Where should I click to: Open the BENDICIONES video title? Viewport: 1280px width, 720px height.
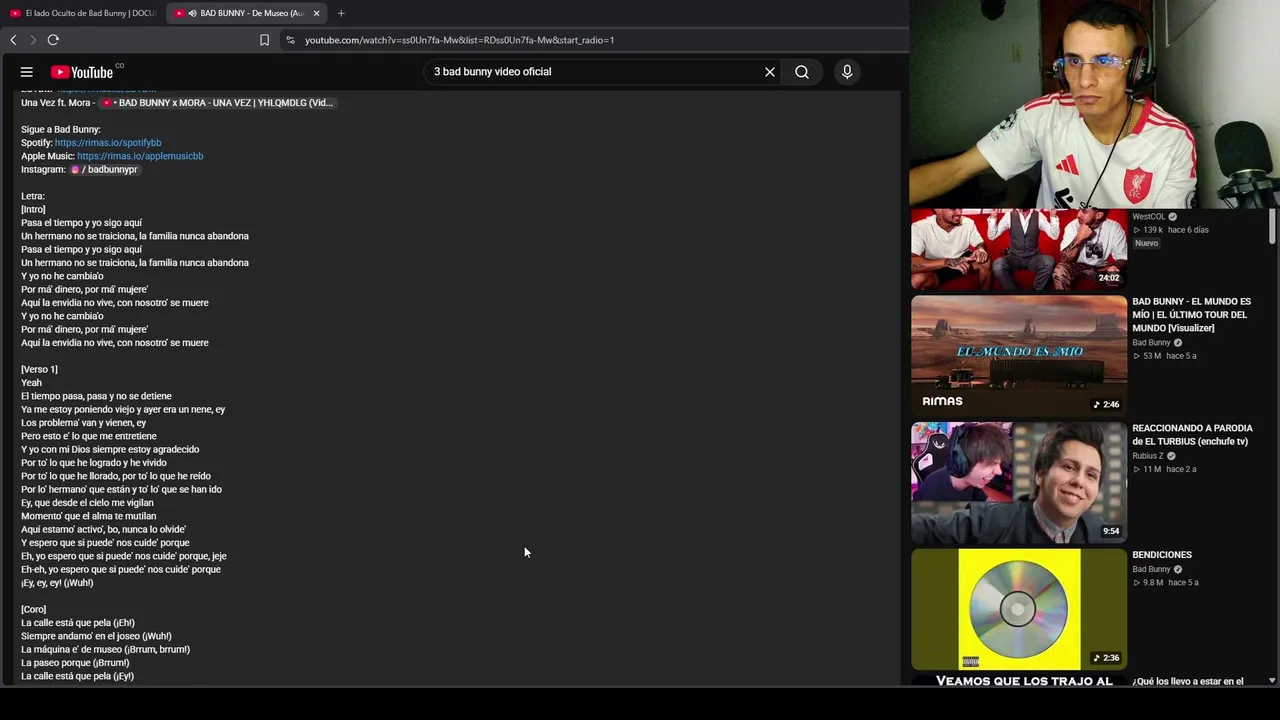point(1162,555)
